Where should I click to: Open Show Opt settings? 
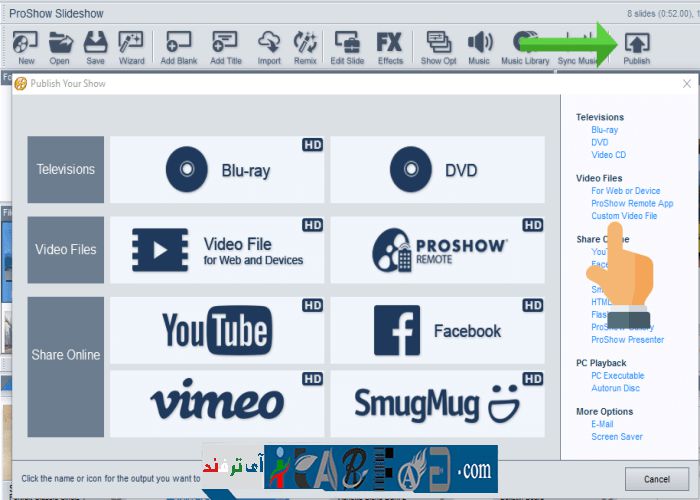point(438,46)
